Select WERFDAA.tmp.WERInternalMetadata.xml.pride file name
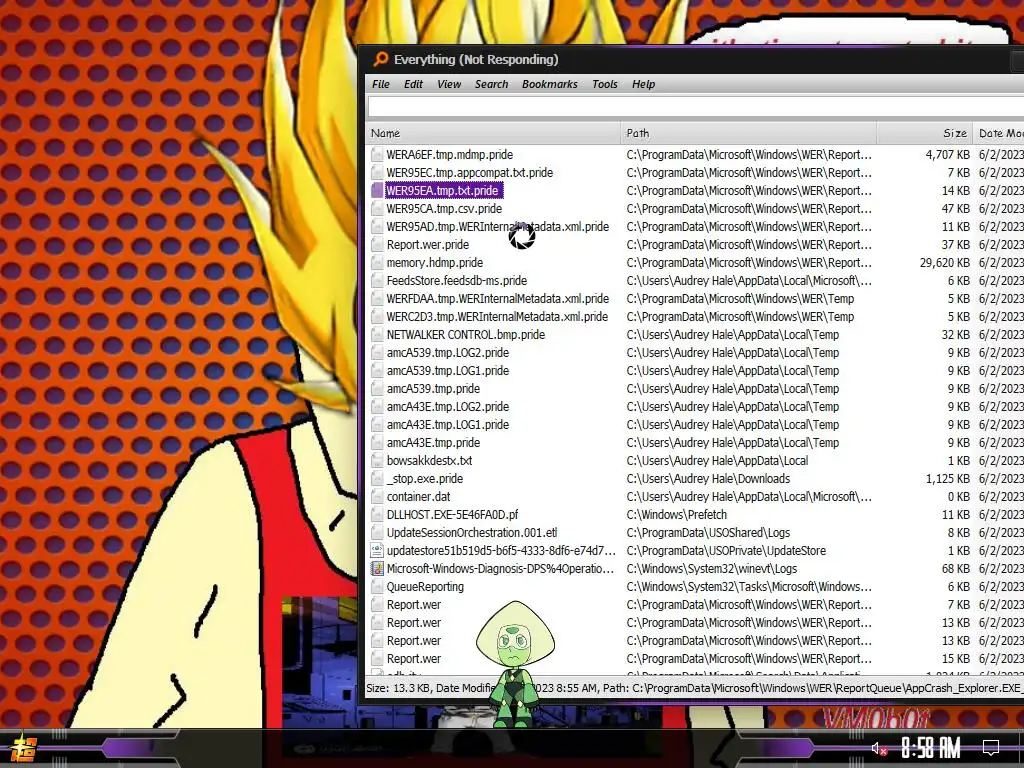 pyautogui.click(x=498, y=298)
